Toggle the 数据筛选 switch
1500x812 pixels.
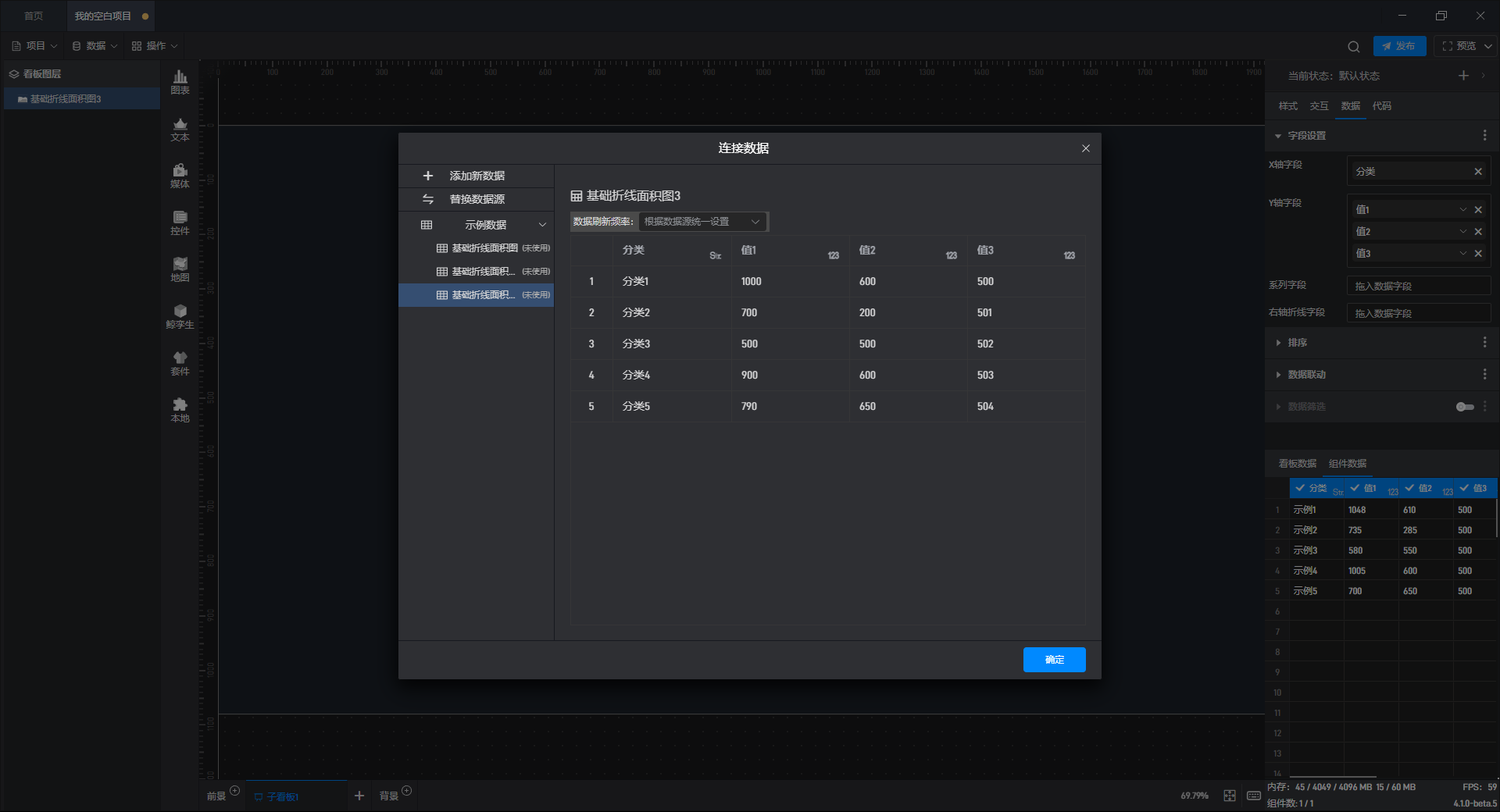pyautogui.click(x=1465, y=407)
